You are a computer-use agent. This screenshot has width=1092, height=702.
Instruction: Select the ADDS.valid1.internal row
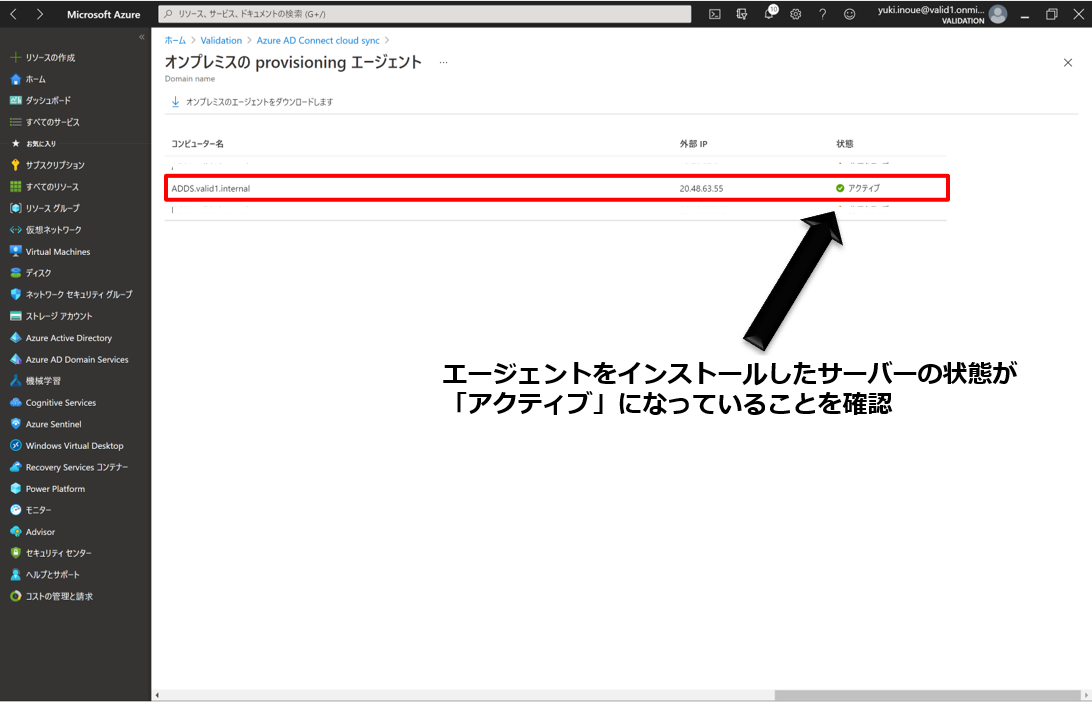click(556, 188)
